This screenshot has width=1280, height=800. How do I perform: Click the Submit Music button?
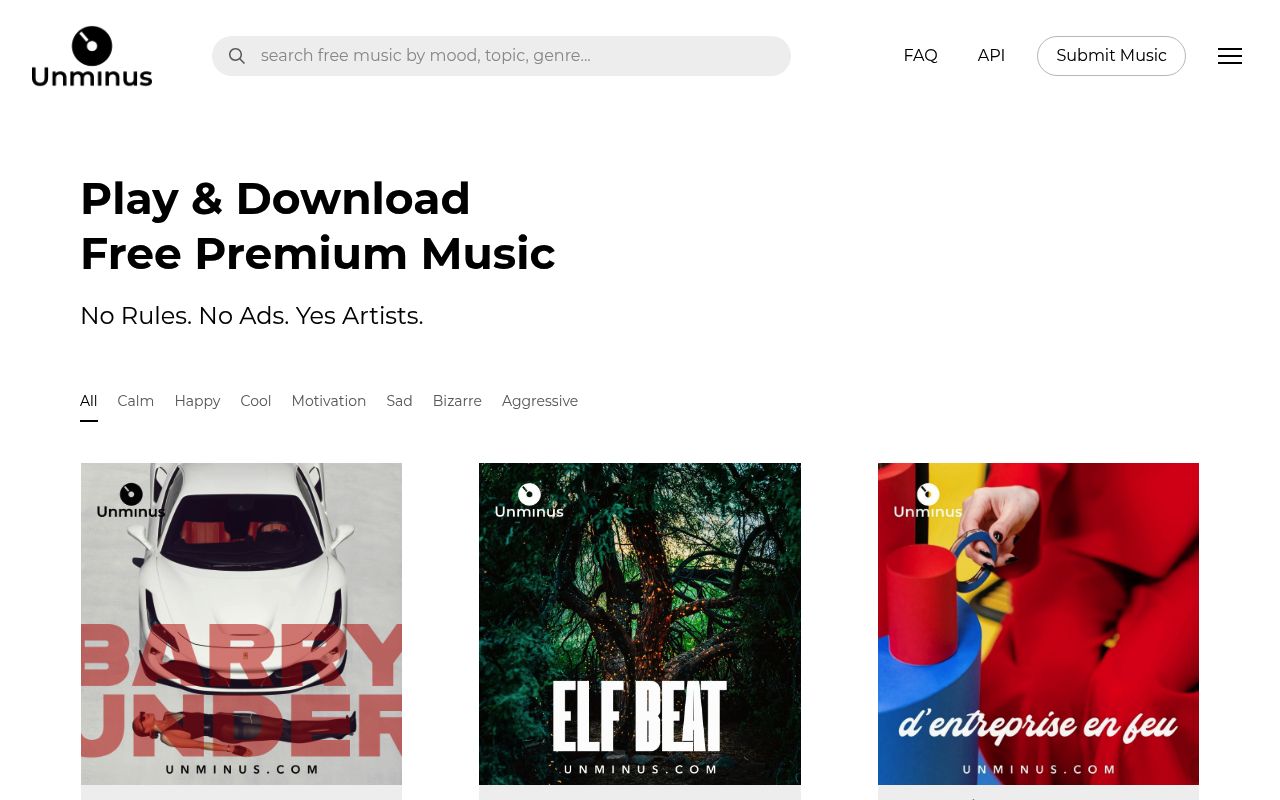1111,56
